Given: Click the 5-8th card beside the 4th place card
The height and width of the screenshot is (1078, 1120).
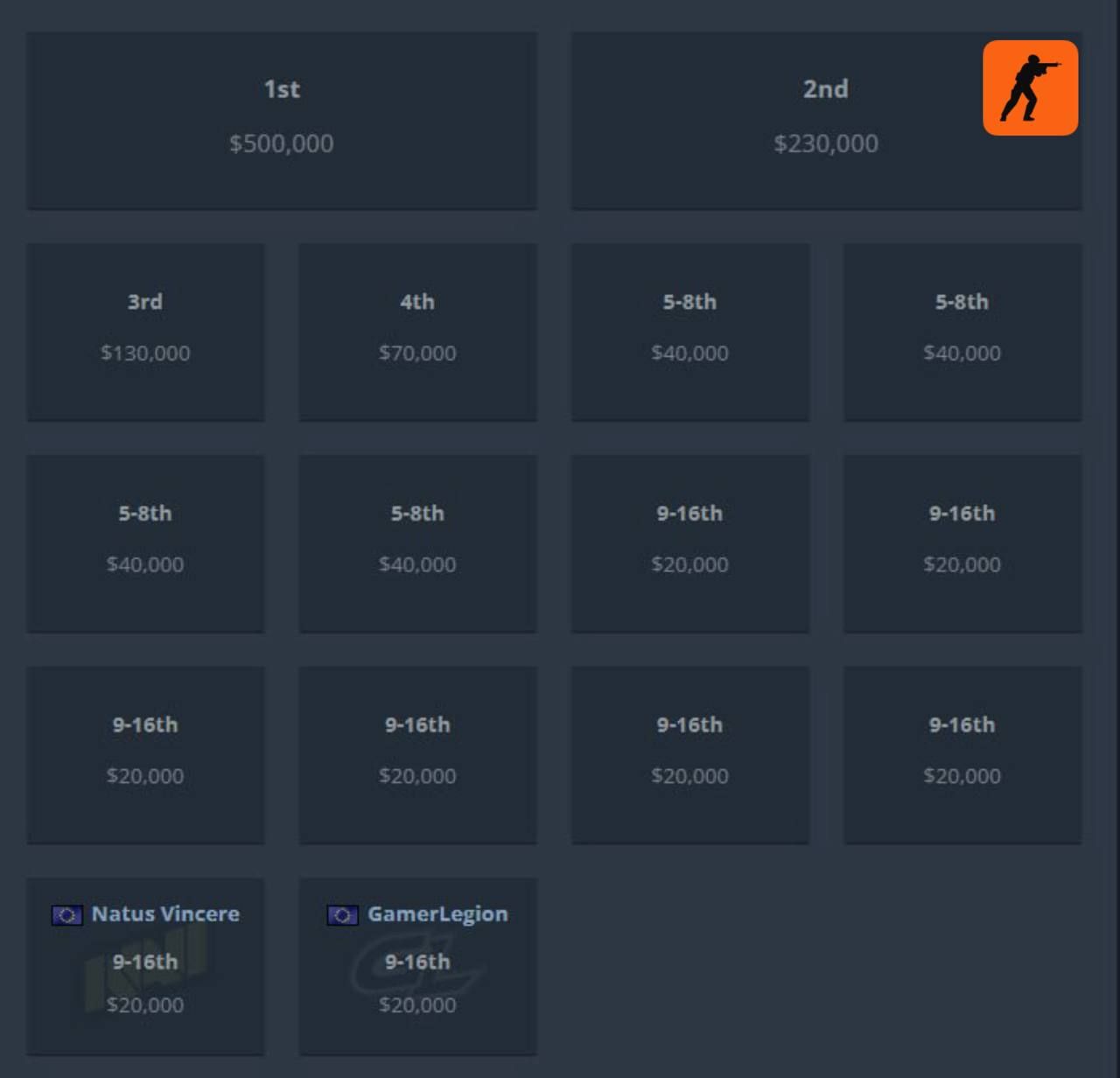Looking at the screenshot, I should click(689, 332).
